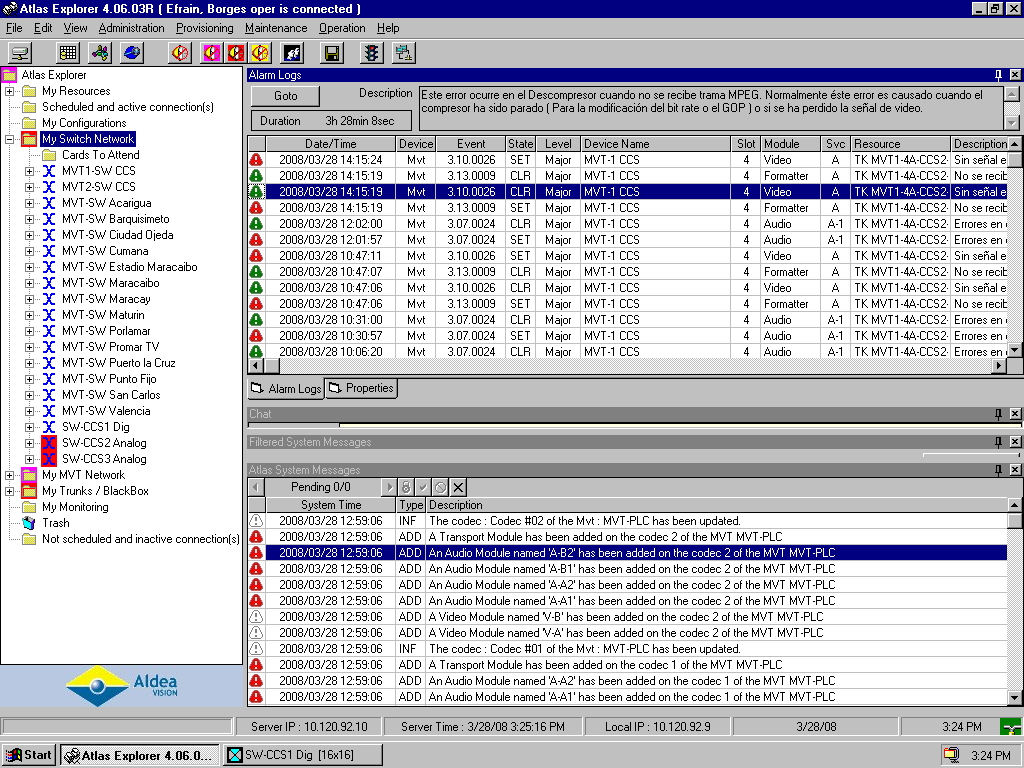Toggle pin on Atlas System Messages panel
The width and height of the screenshot is (1024, 768).
click(x=999, y=470)
